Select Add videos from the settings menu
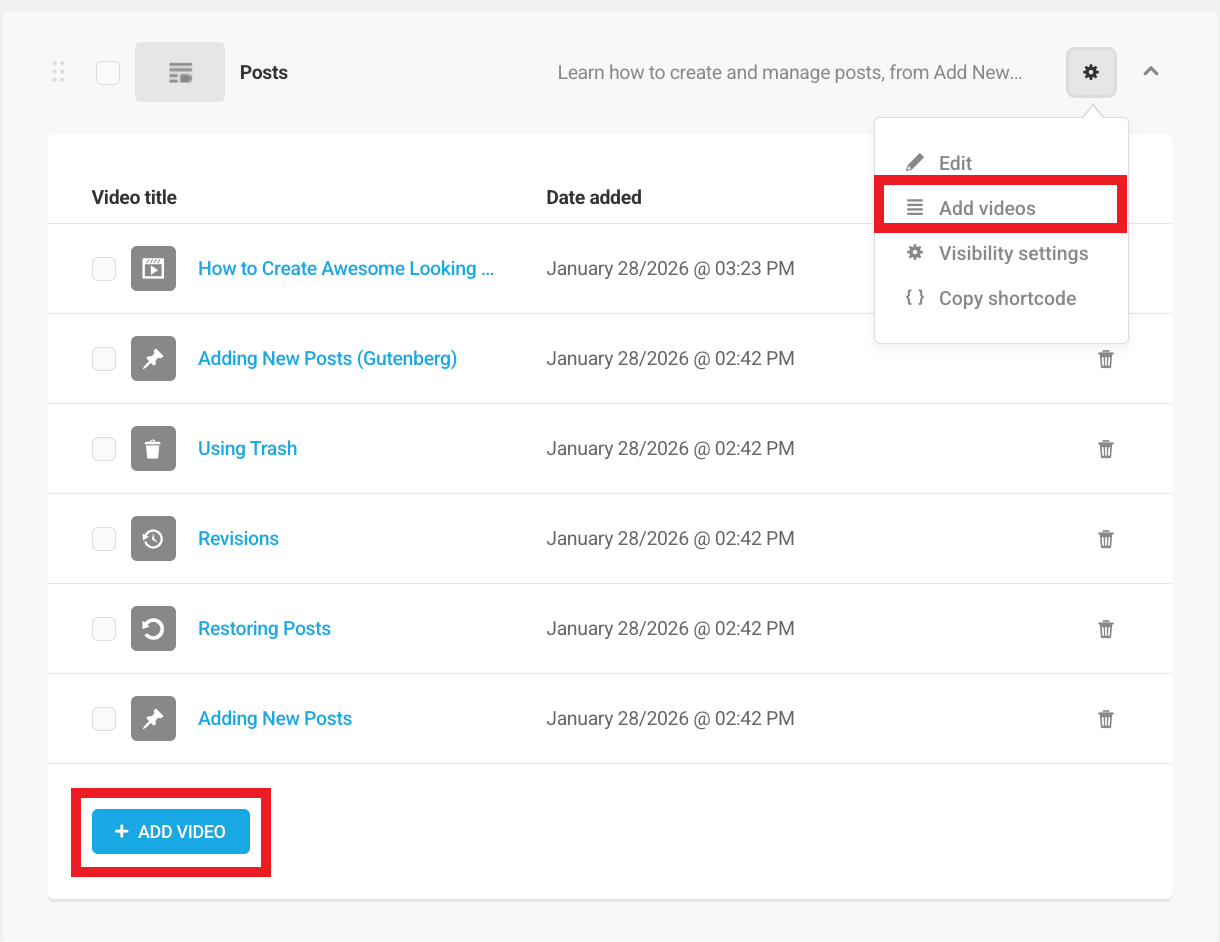This screenshot has height=942, width=1220. [x=988, y=207]
